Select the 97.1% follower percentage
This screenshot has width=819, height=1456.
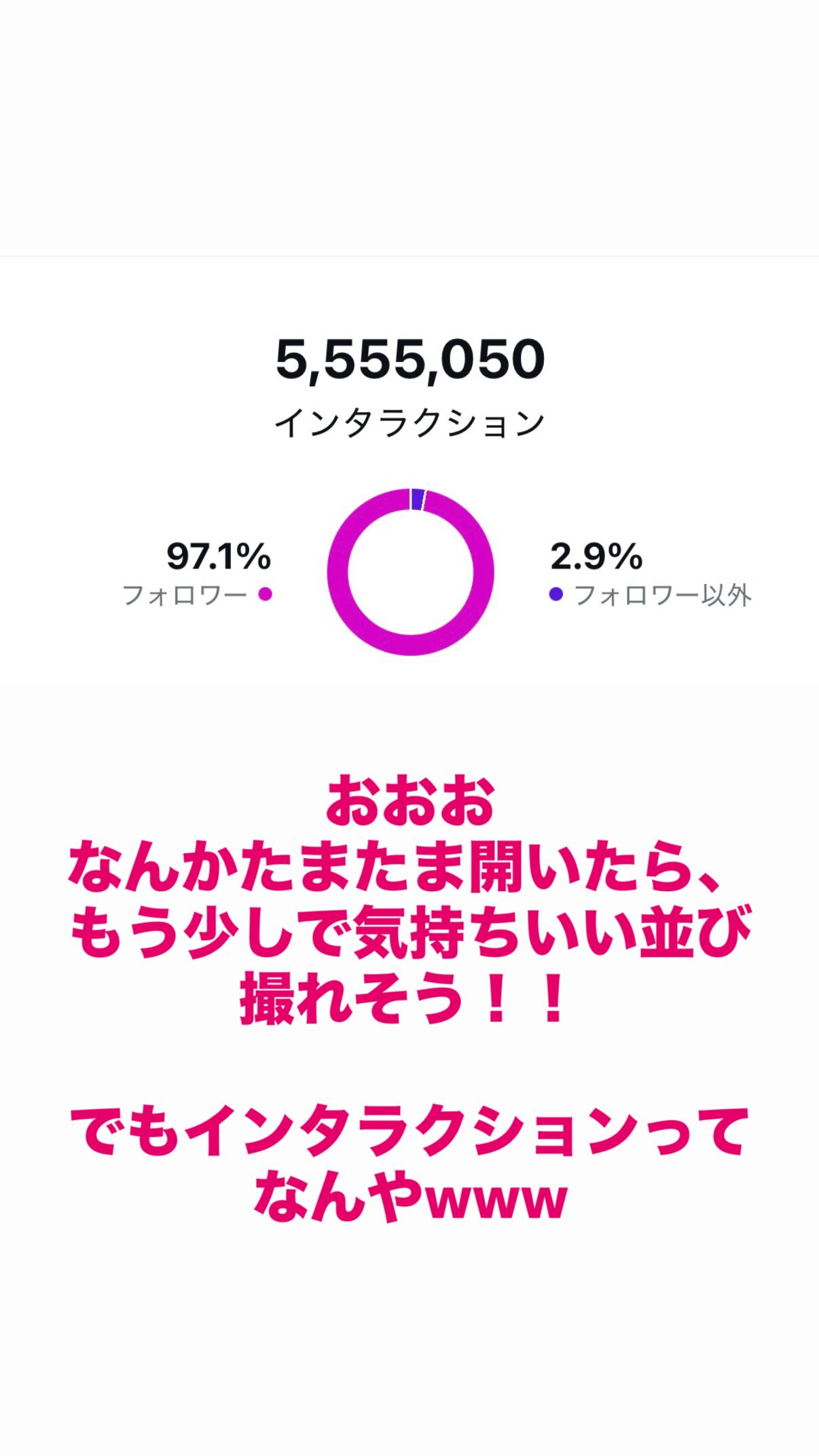click(x=218, y=557)
